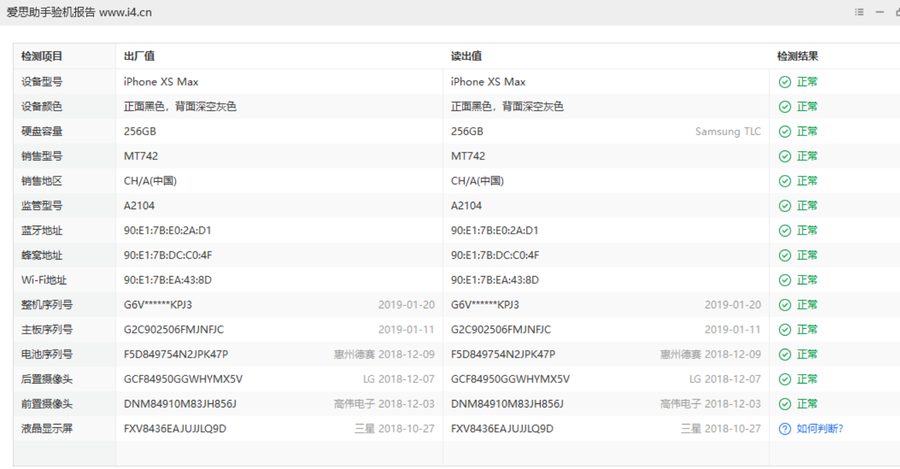Select the 主板序列号 row label
This screenshot has height=469, width=900.
47,330
